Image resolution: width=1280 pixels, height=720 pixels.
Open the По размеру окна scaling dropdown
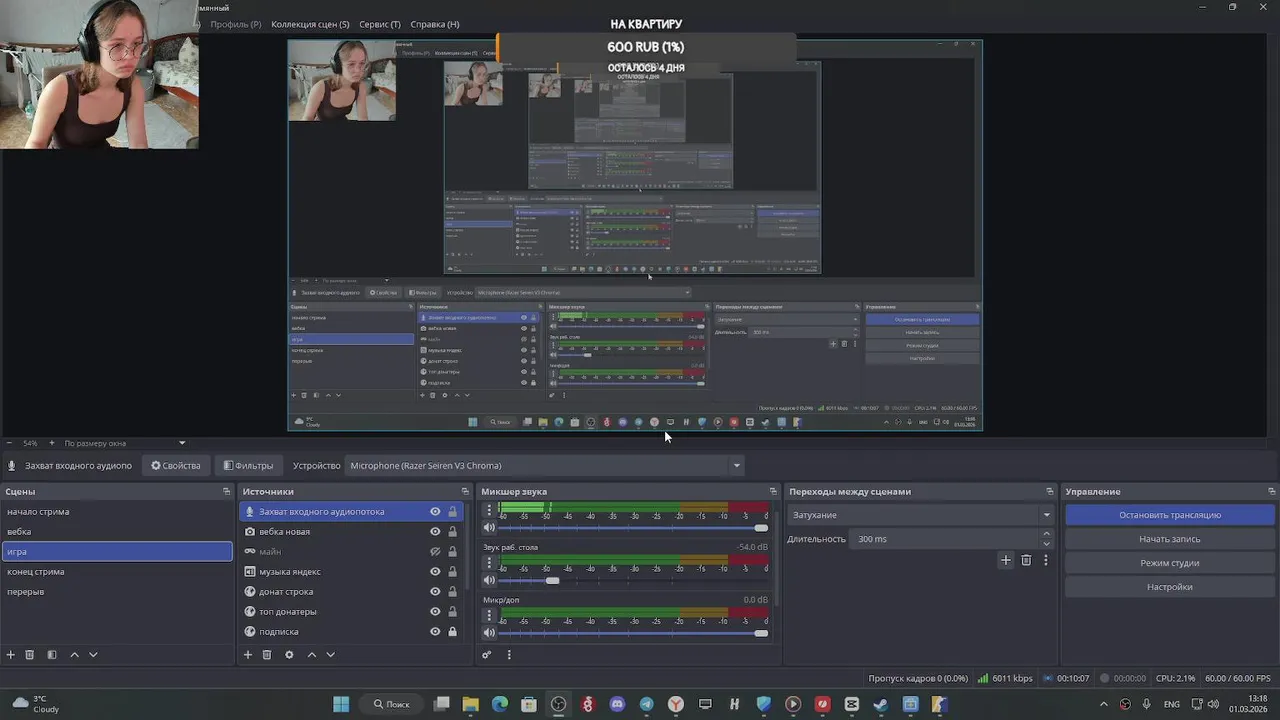pos(125,443)
